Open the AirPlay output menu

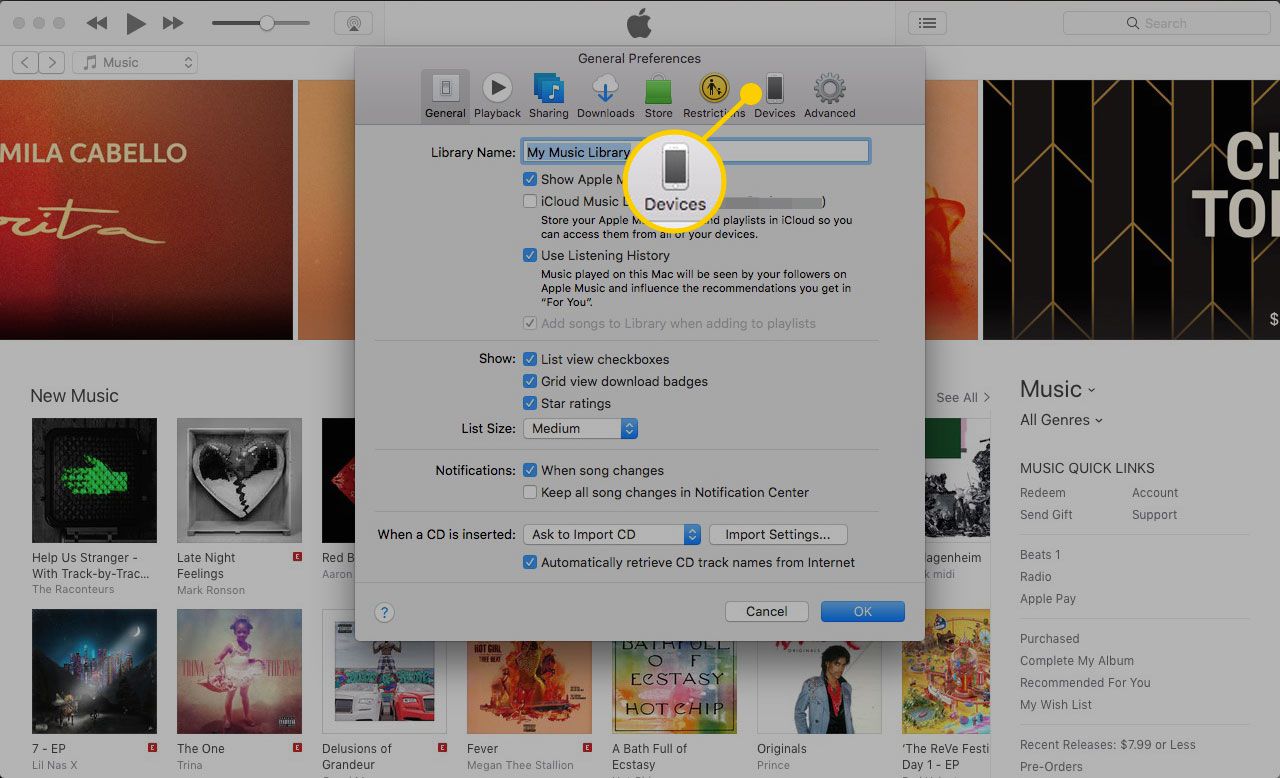(x=353, y=23)
